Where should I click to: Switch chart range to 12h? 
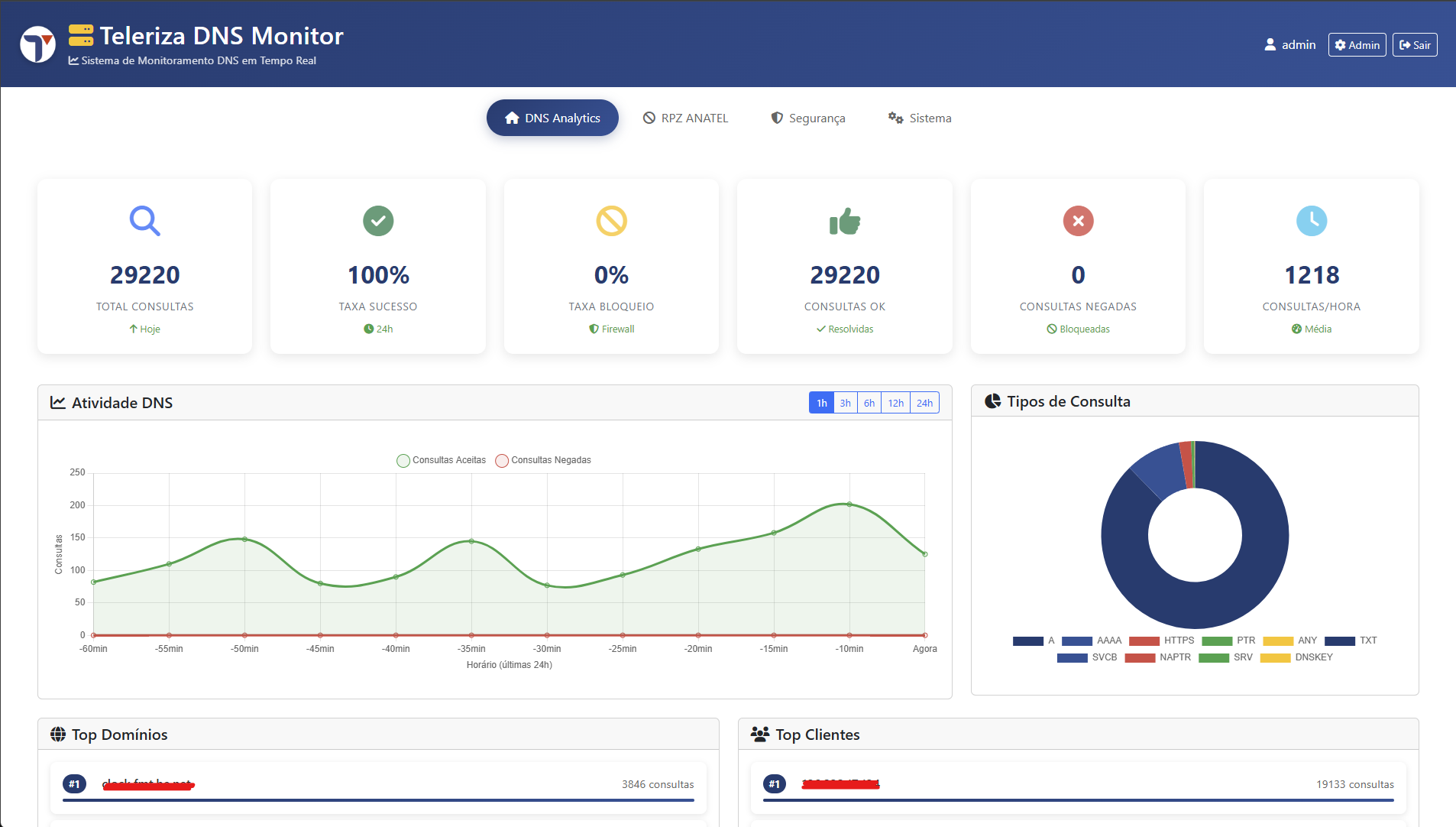point(895,403)
